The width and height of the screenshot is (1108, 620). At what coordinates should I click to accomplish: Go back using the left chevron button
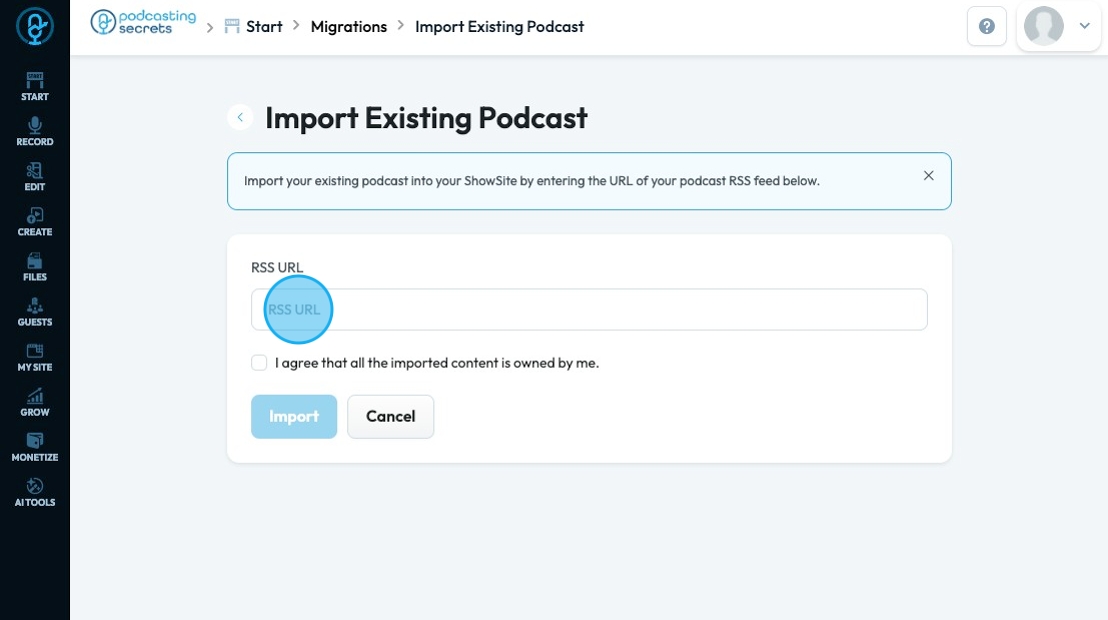click(x=240, y=117)
